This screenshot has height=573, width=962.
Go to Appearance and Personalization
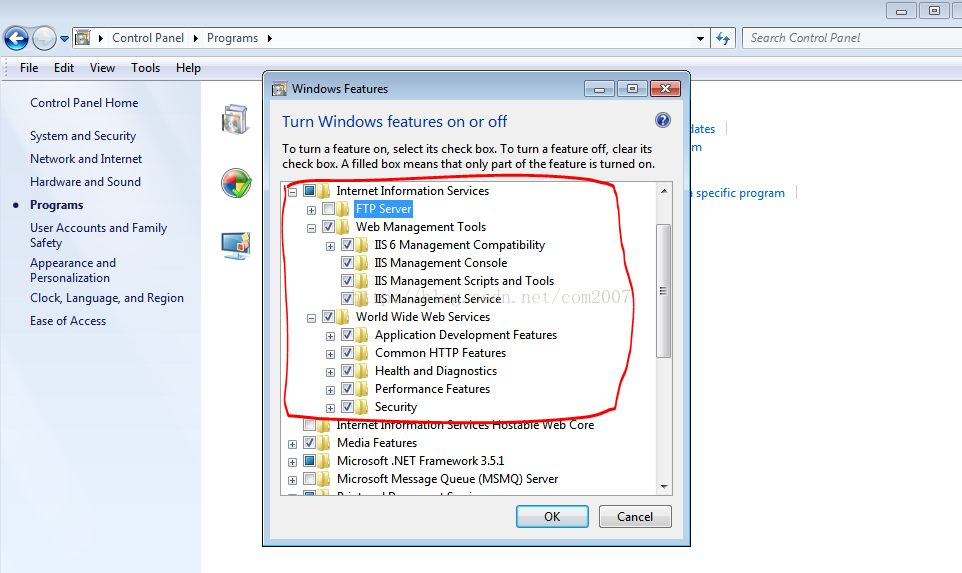[73, 270]
